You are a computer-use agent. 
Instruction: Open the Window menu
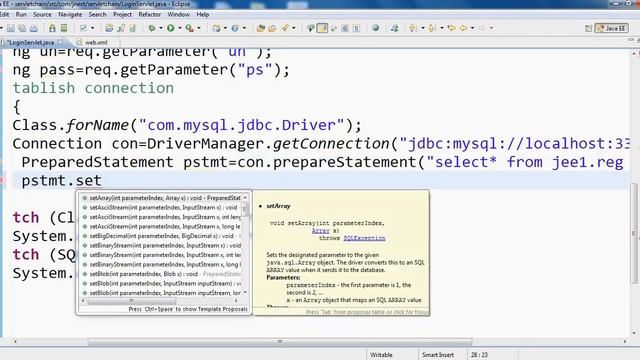pyautogui.click(x=178, y=14)
